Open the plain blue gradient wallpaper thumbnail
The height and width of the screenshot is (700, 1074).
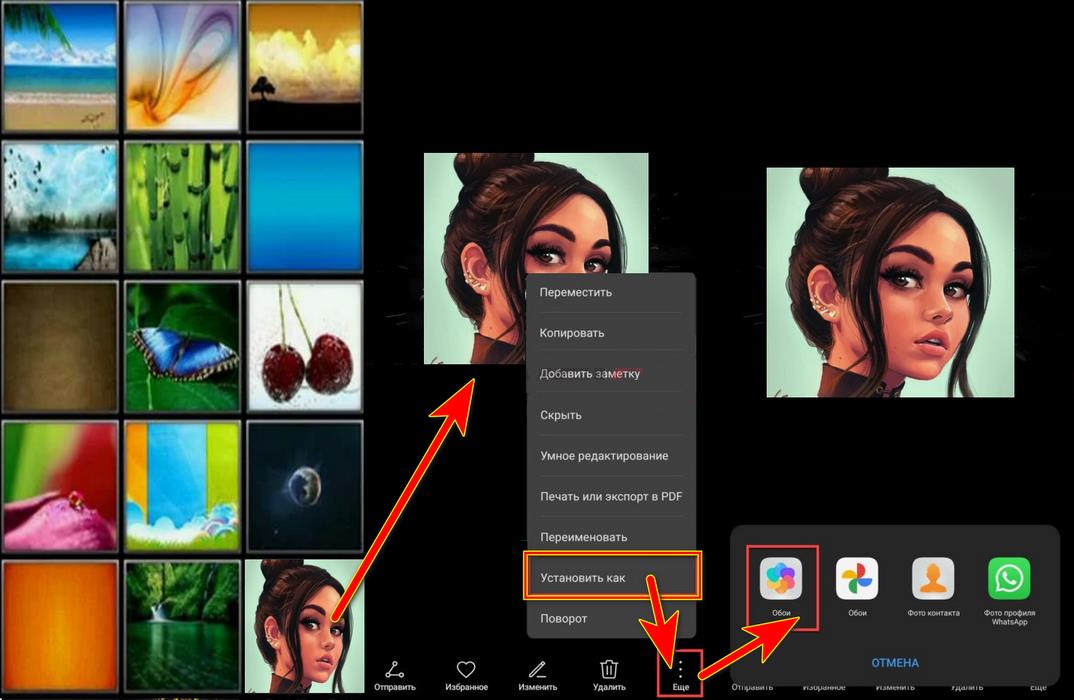305,207
